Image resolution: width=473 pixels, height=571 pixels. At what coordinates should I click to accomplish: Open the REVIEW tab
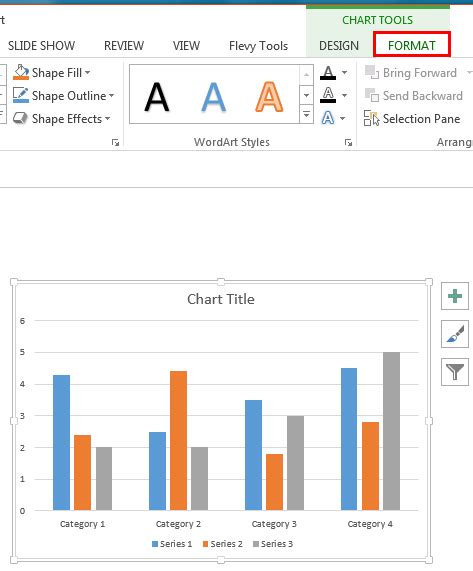coord(124,46)
